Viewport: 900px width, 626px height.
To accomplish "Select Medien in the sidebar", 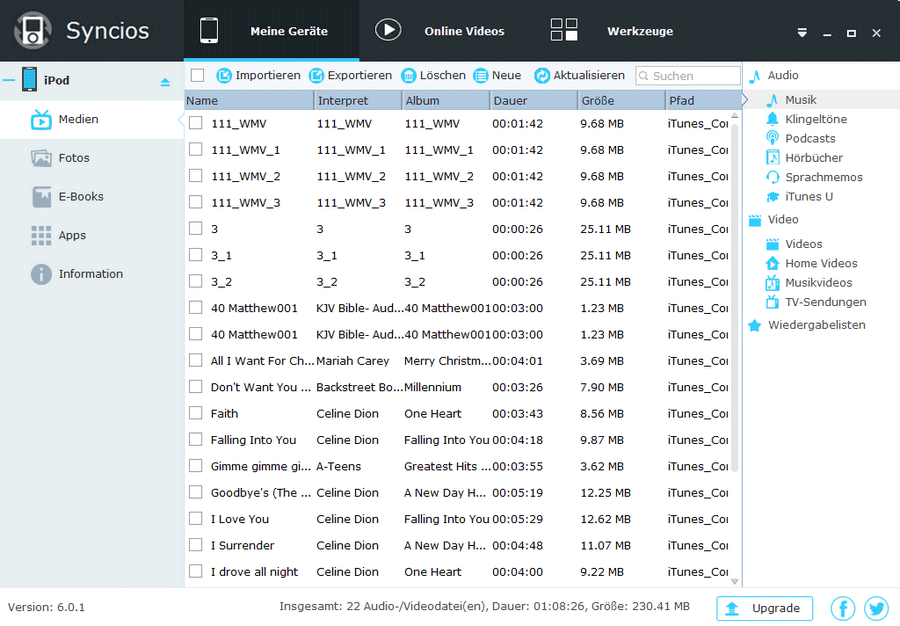I will point(92,119).
